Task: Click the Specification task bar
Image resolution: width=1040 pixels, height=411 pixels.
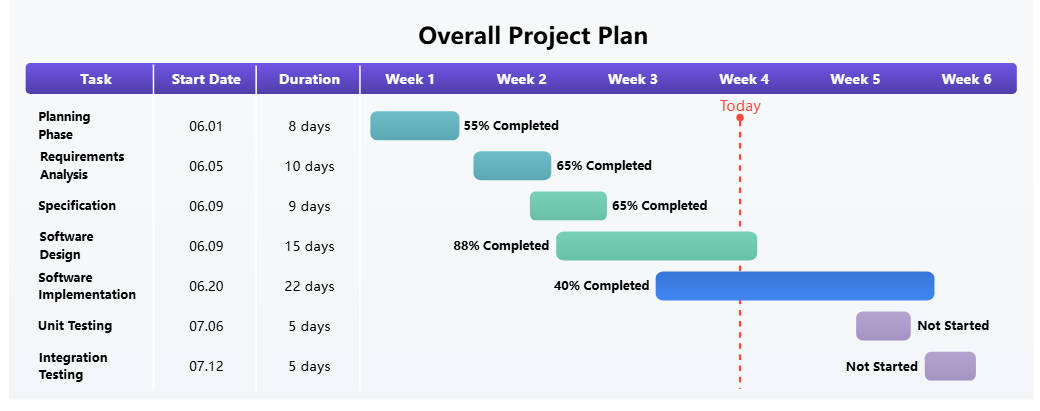Action: [x=568, y=206]
